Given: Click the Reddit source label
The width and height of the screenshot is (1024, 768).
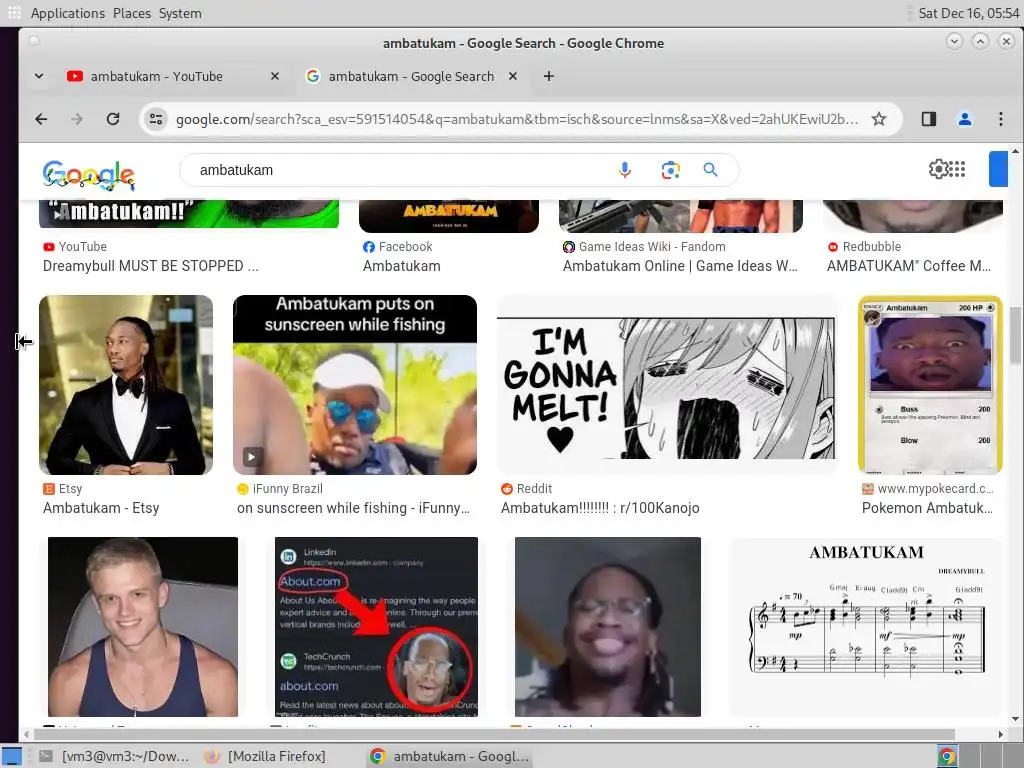Looking at the screenshot, I should click(x=534, y=488).
